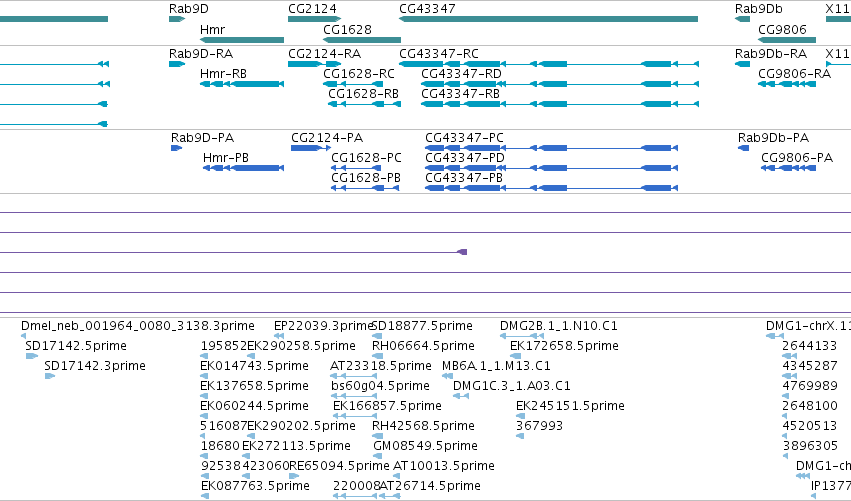Click the RE65094.5prime EST label
Image resolution: width=851 pixels, height=501 pixels.
click(x=339, y=466)
